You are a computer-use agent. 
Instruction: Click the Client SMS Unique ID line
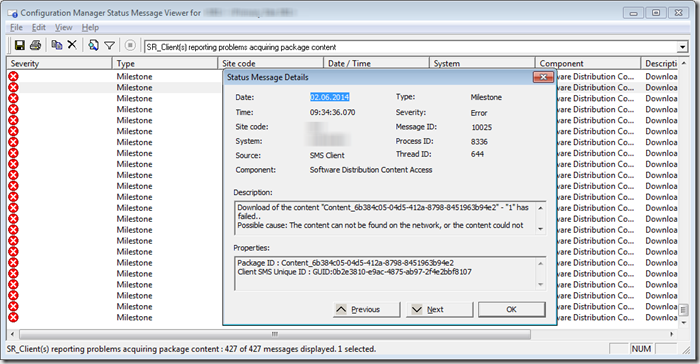354,272
